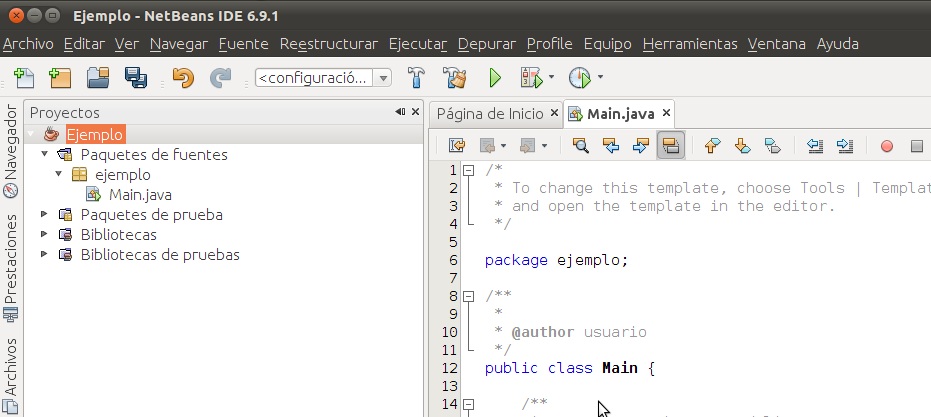The image size is (931, 417).
Task: Build the project with the hammer icon
Action: [418, 77]
